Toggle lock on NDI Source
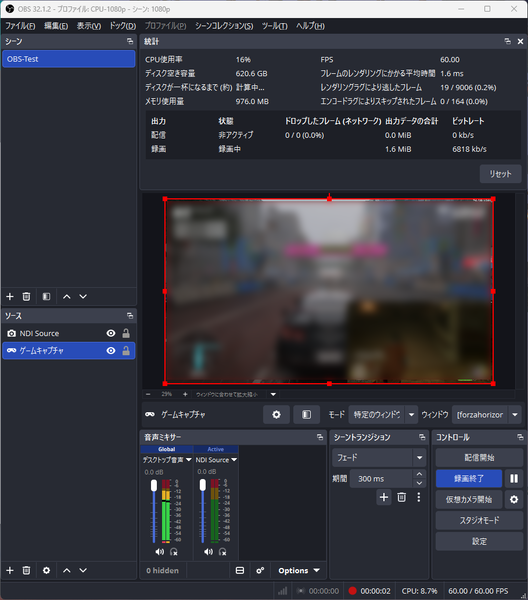Viewport: 528px width, 600px height. coord(126,333)
